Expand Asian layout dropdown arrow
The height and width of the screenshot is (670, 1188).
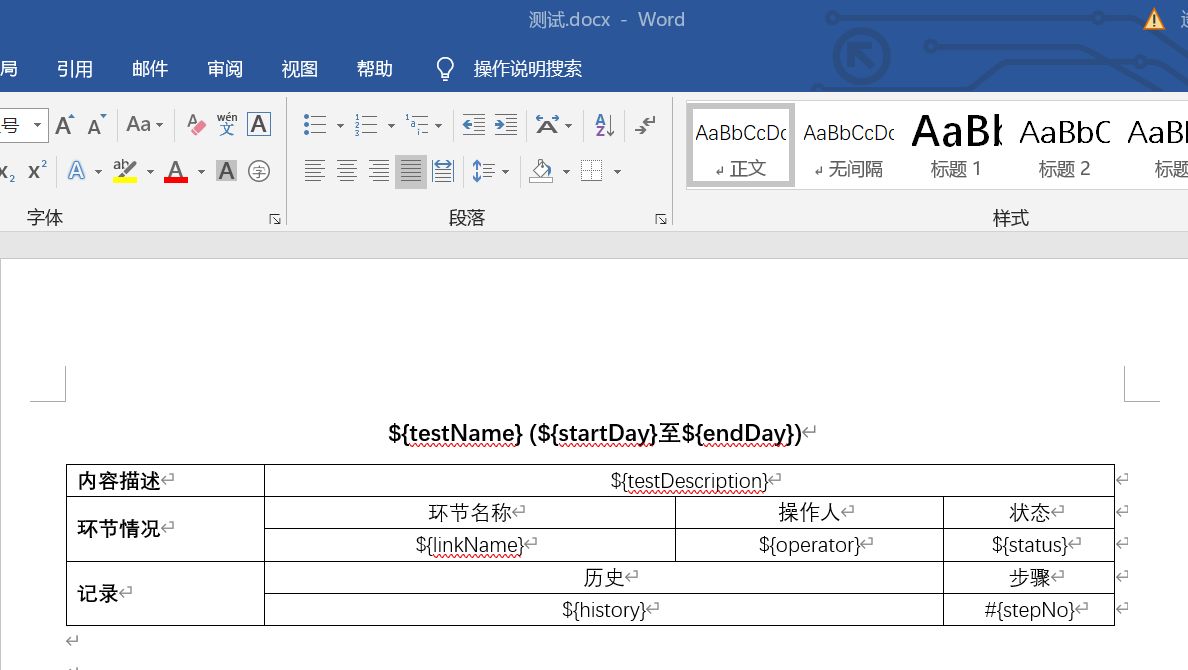click(568, 126)
